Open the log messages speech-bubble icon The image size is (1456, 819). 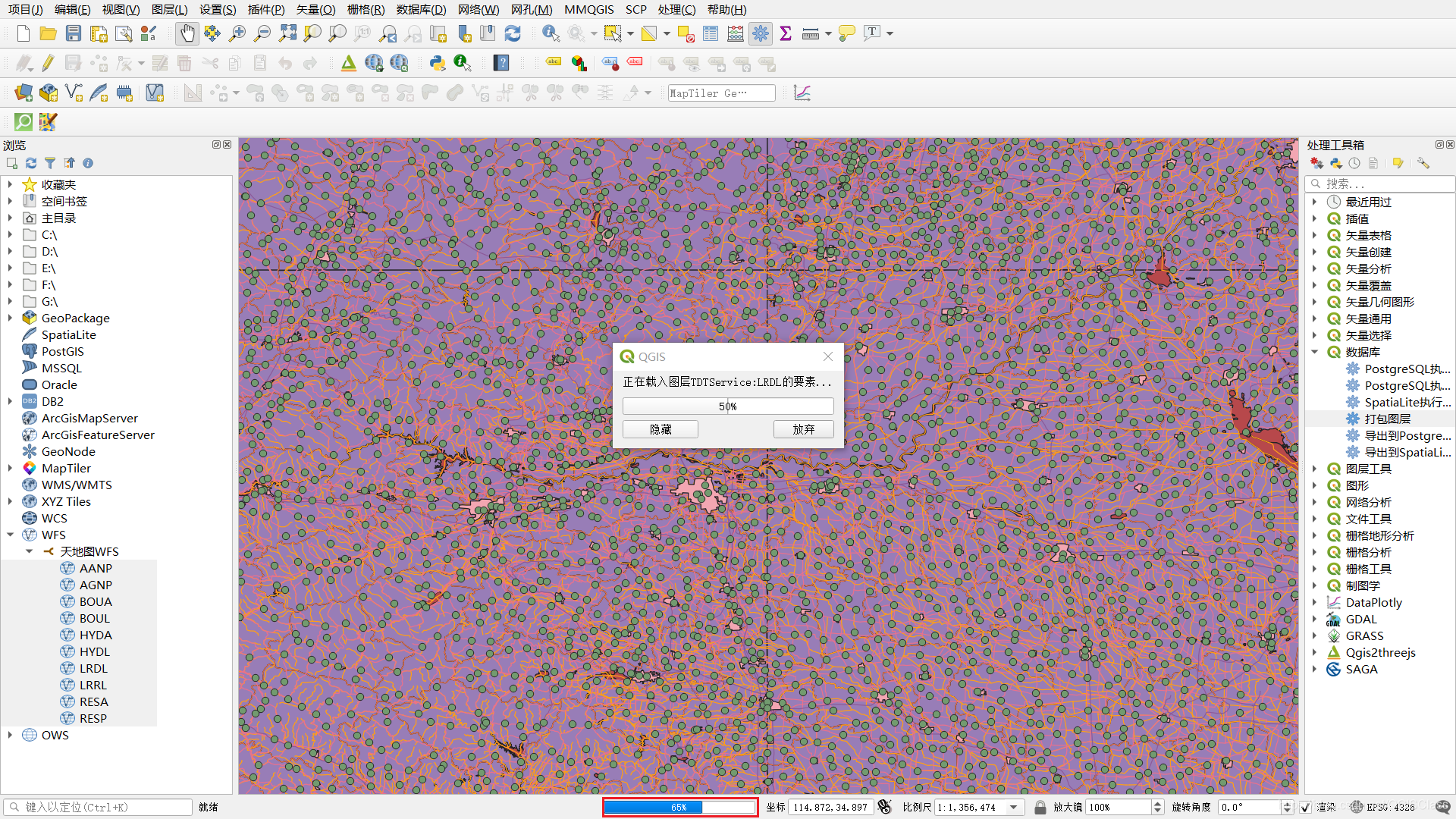pos(1443,807)
